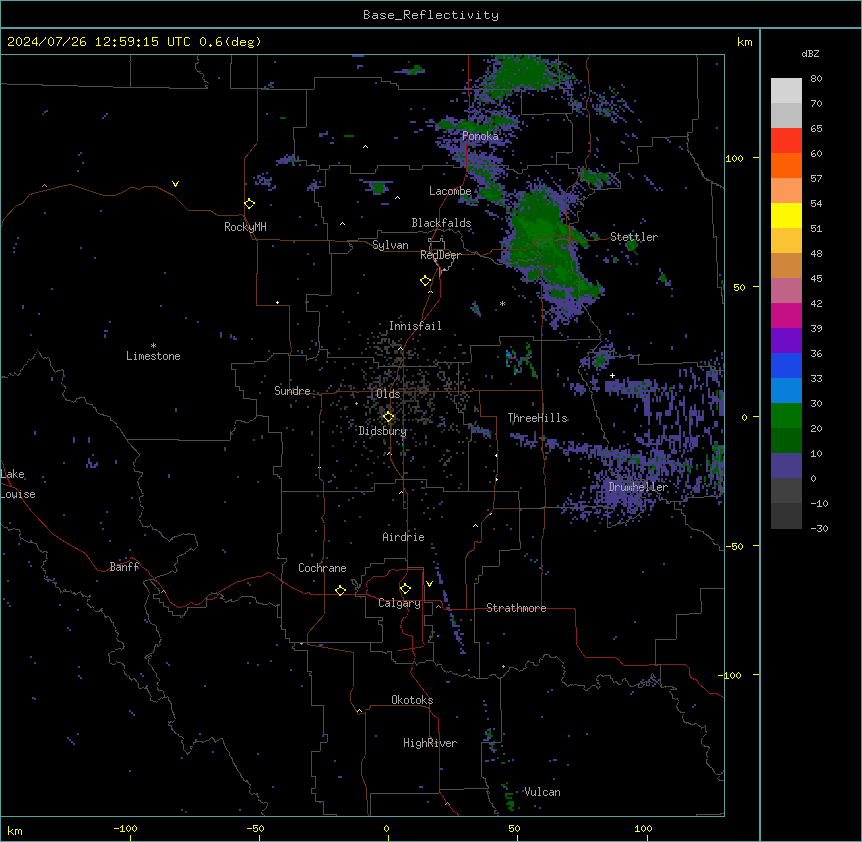The image size is (862, 842).
Task: Click the km unit label at top right
Action: tap(744, 42)
